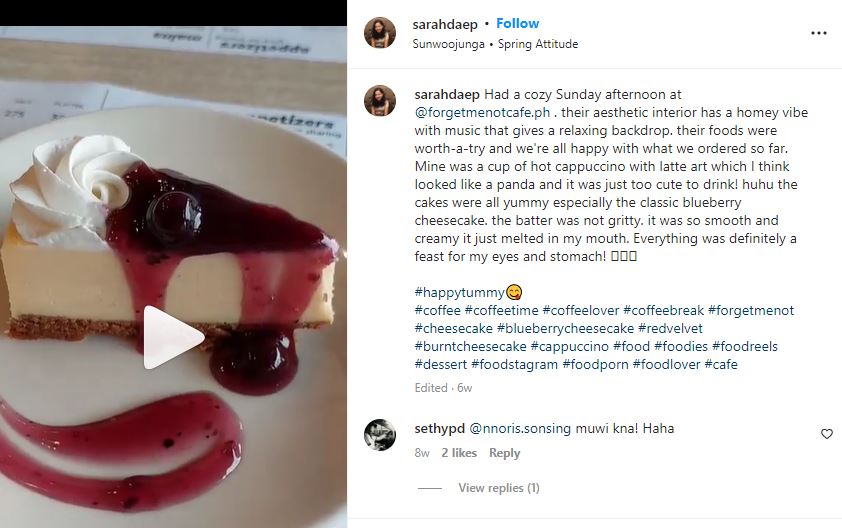
Task: Like sethypd's comment with the heart
Action: 826,434
